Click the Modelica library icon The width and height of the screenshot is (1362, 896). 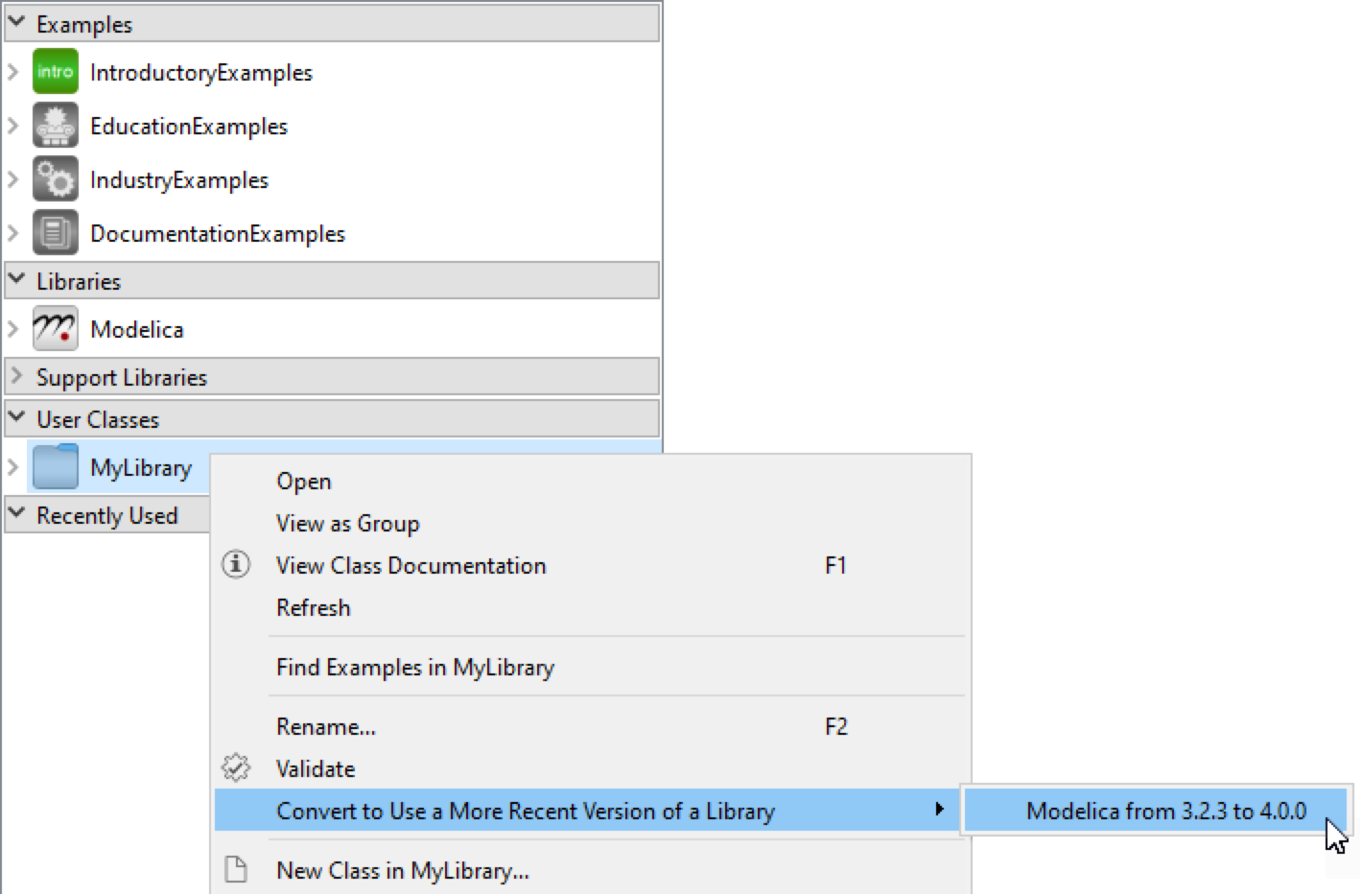pos(55,329)
